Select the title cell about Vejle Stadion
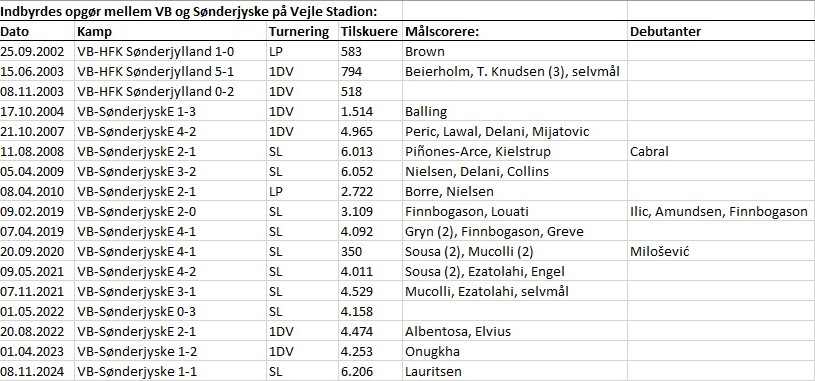This screenshot has height=381, width=815. [201, 10]
